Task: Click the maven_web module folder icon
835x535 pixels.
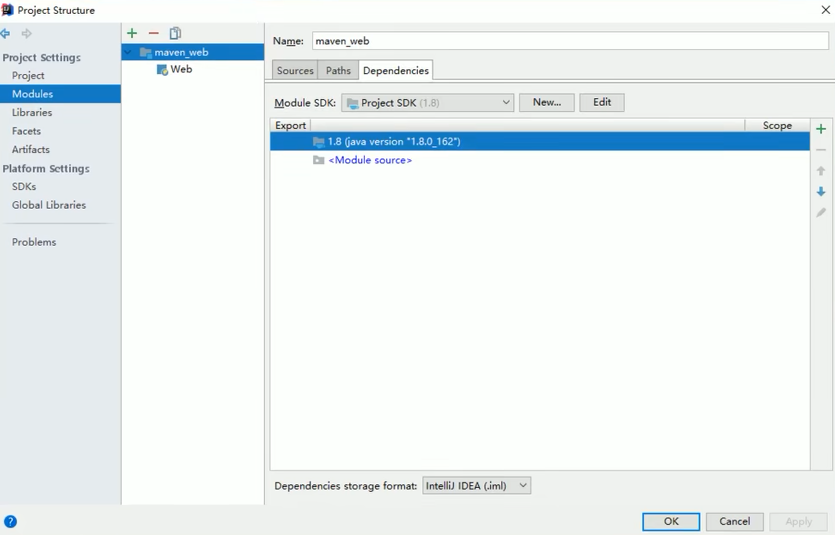Action: pyautogui.click(x=145, y=52)
